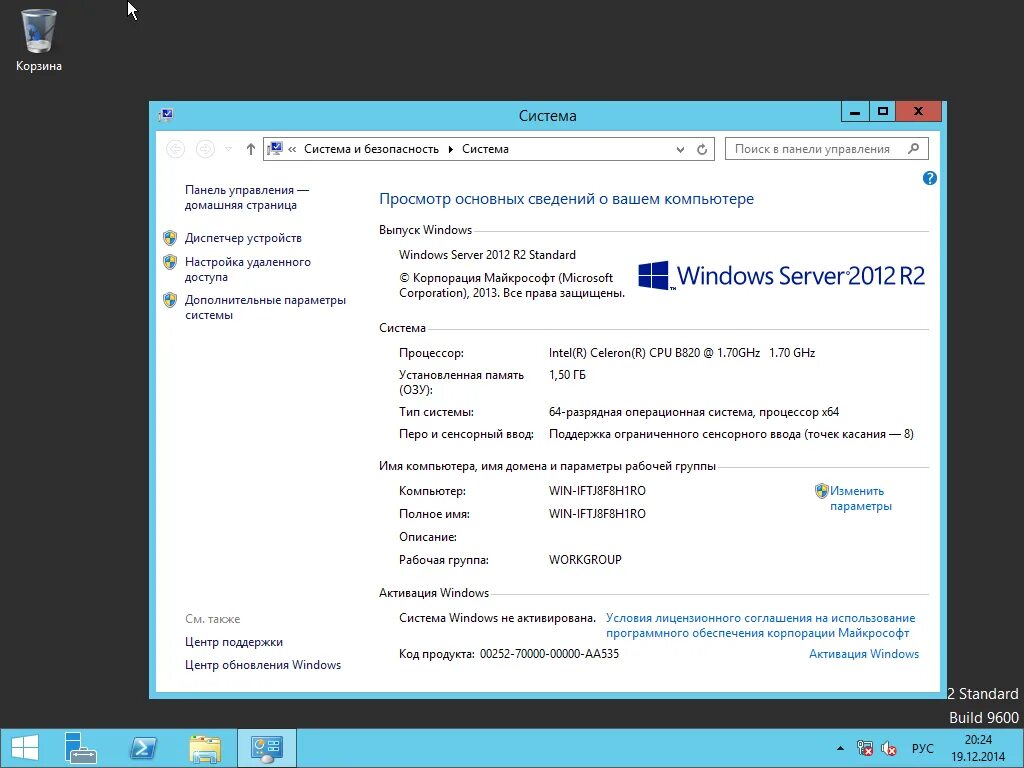Open the Recycle Bin (Корзина) desktop icon
This screenshot has height=768, width=1024.
pos(39,40)
